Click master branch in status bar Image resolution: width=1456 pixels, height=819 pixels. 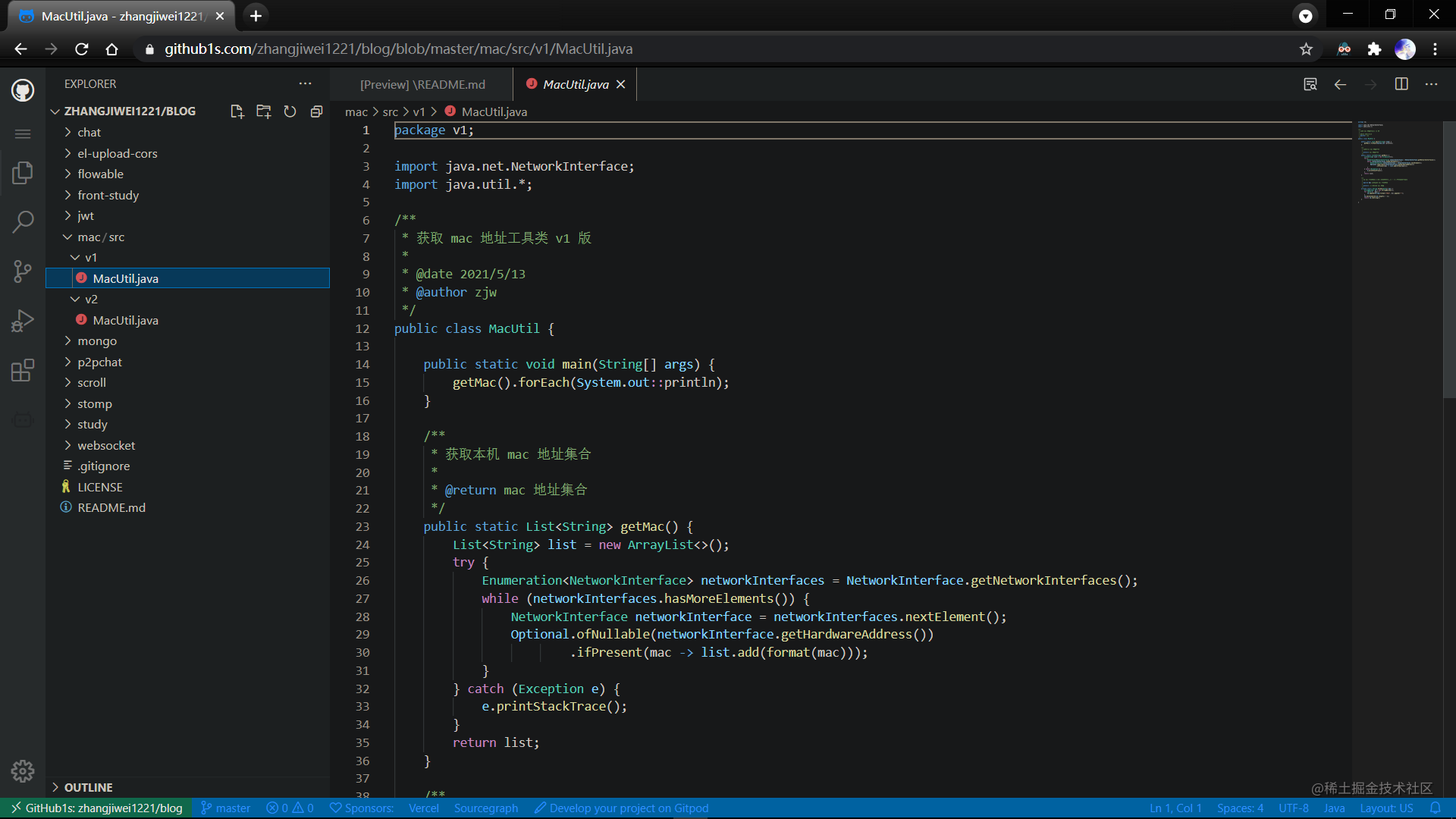tap(225, 808)
